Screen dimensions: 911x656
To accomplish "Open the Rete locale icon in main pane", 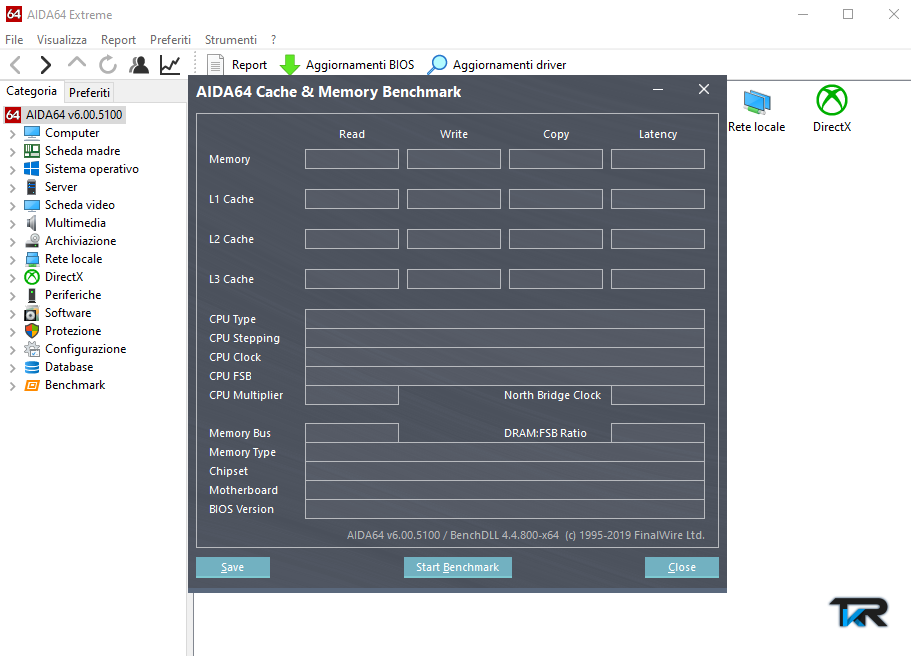I will coord(756,102).
